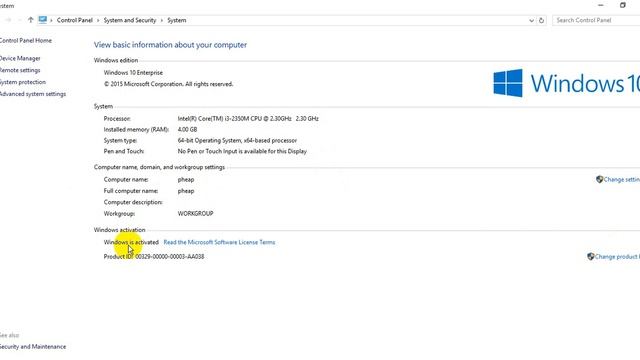640x360 pixels.
Task: Restore down the window
Action: (x=622, y=5)
